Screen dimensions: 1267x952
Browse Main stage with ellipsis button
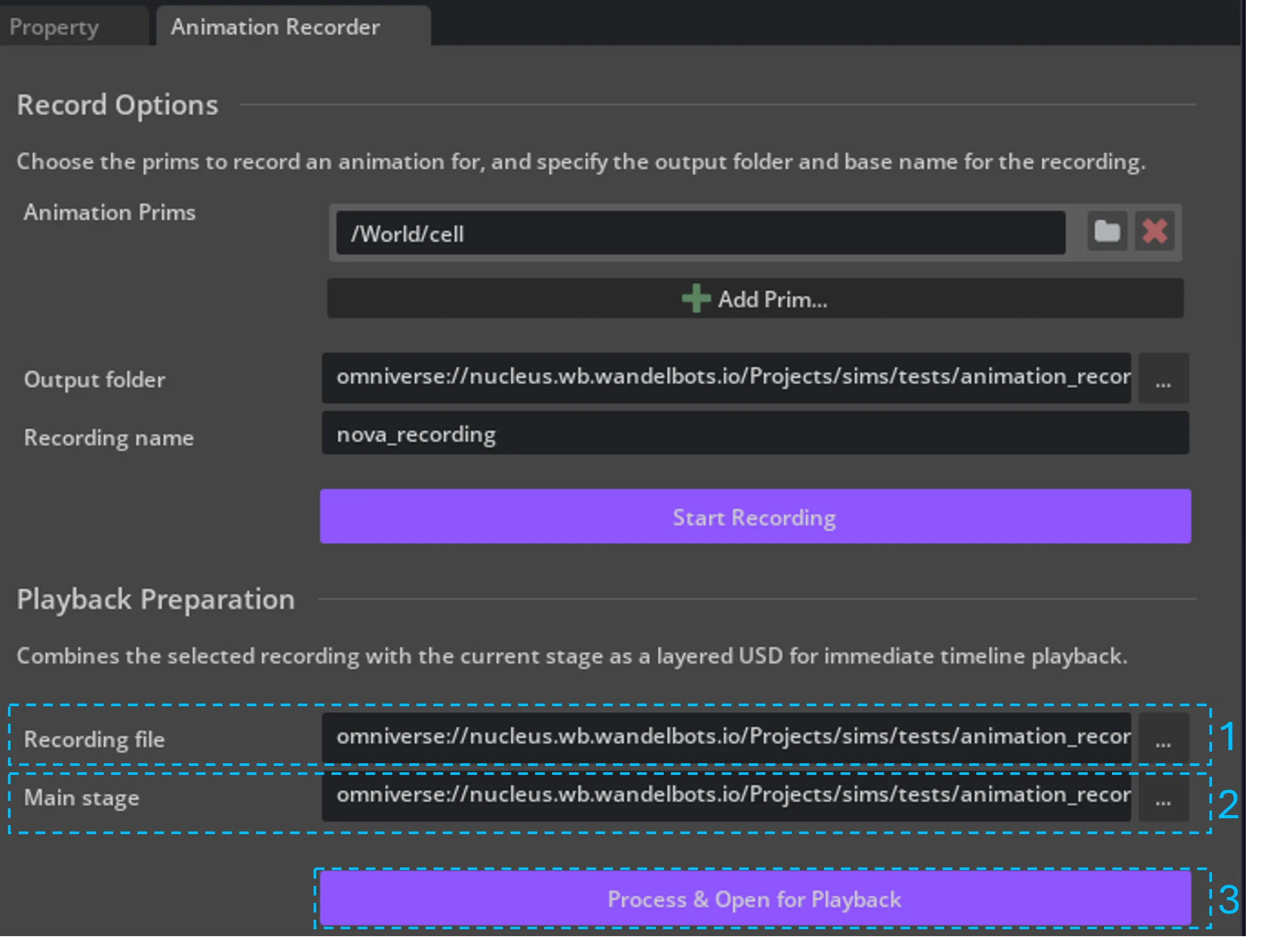click(x=1163, y=797)
